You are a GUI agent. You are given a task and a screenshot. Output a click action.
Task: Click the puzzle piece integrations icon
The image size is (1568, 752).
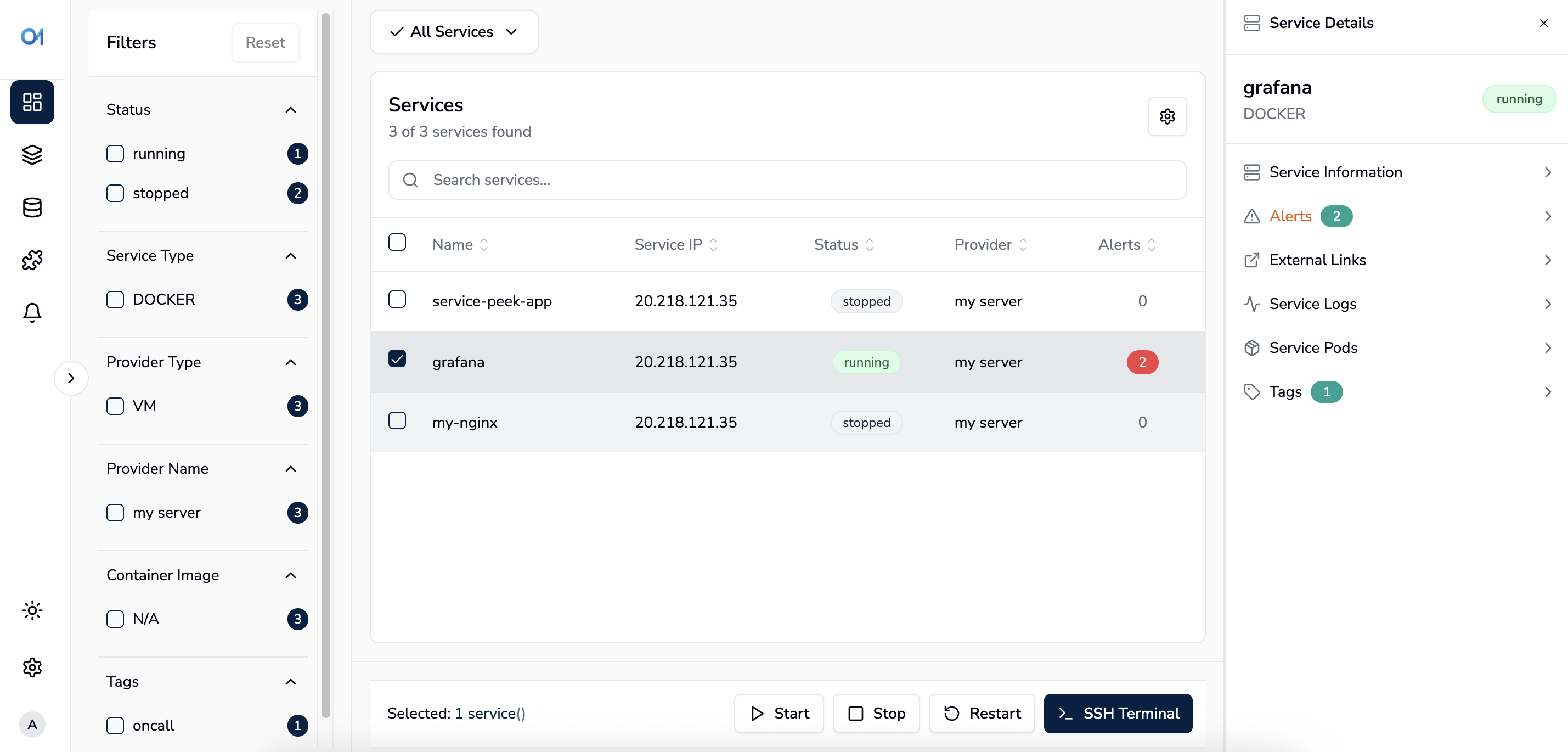32,260
